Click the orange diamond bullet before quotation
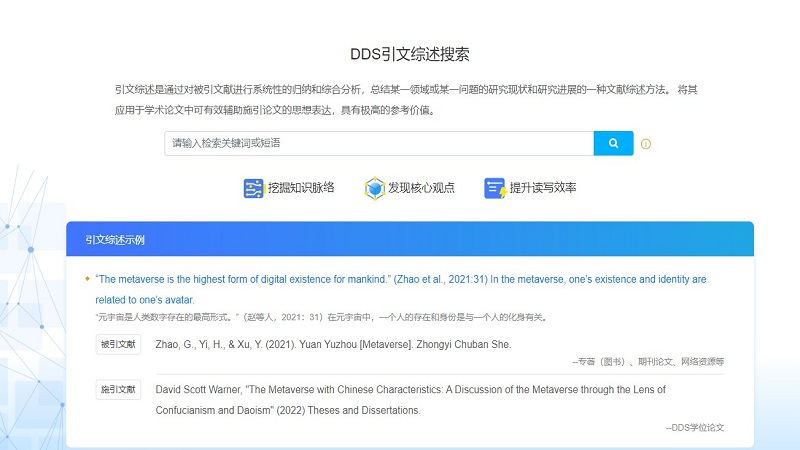800x450 pixels. pos(87,279)
